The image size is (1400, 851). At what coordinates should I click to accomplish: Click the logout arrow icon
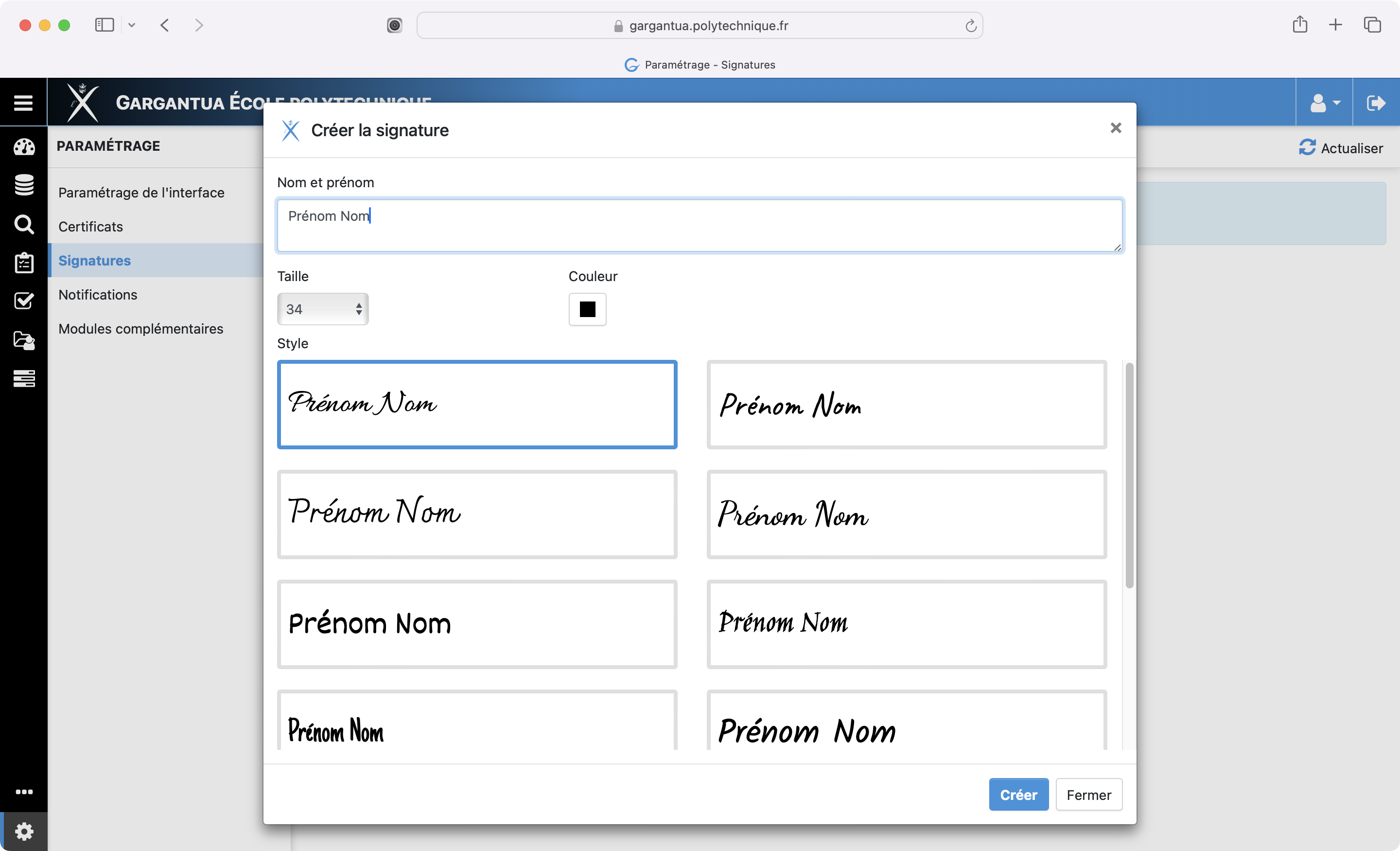1376,103
